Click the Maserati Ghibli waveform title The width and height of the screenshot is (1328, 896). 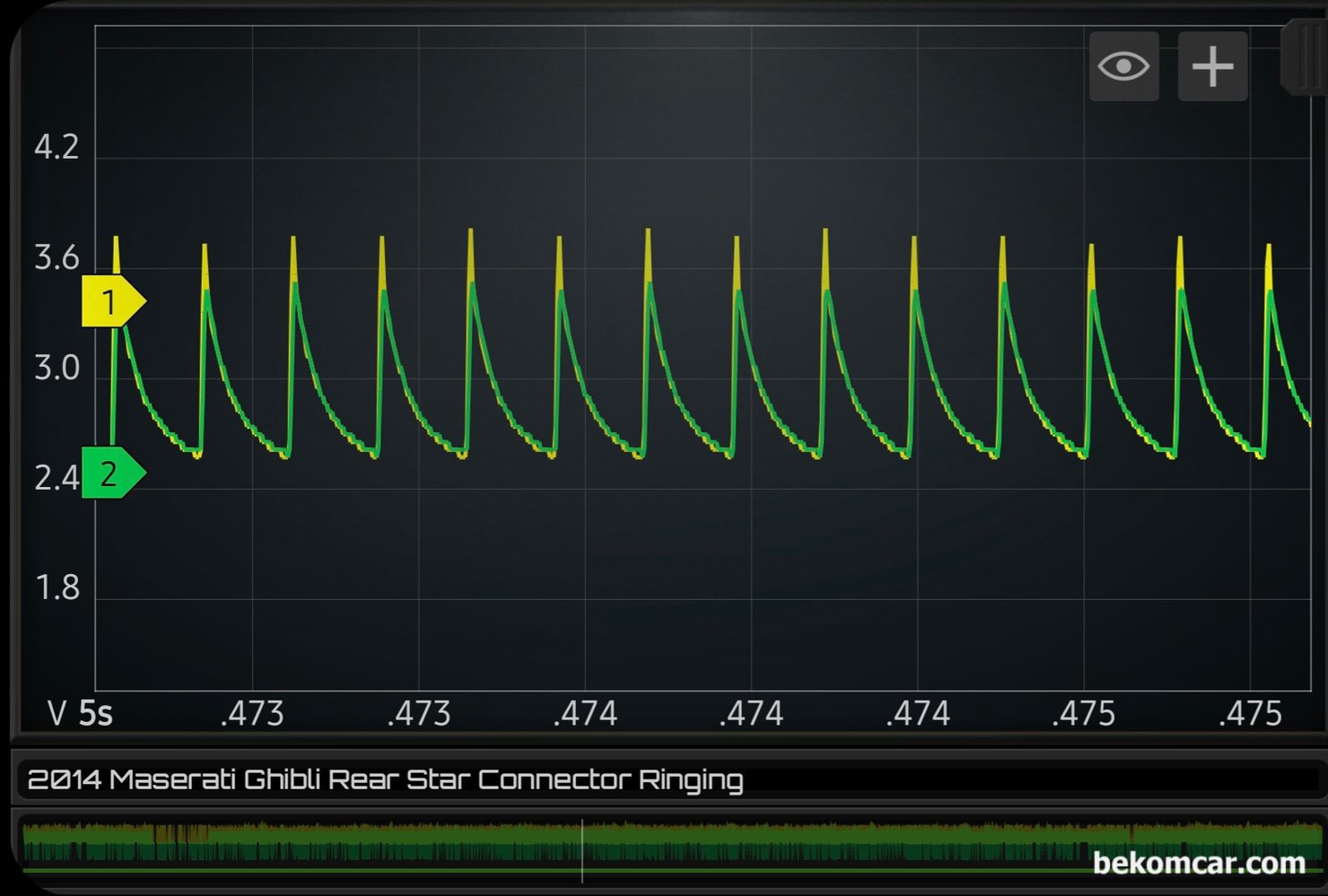coord(385,779)
